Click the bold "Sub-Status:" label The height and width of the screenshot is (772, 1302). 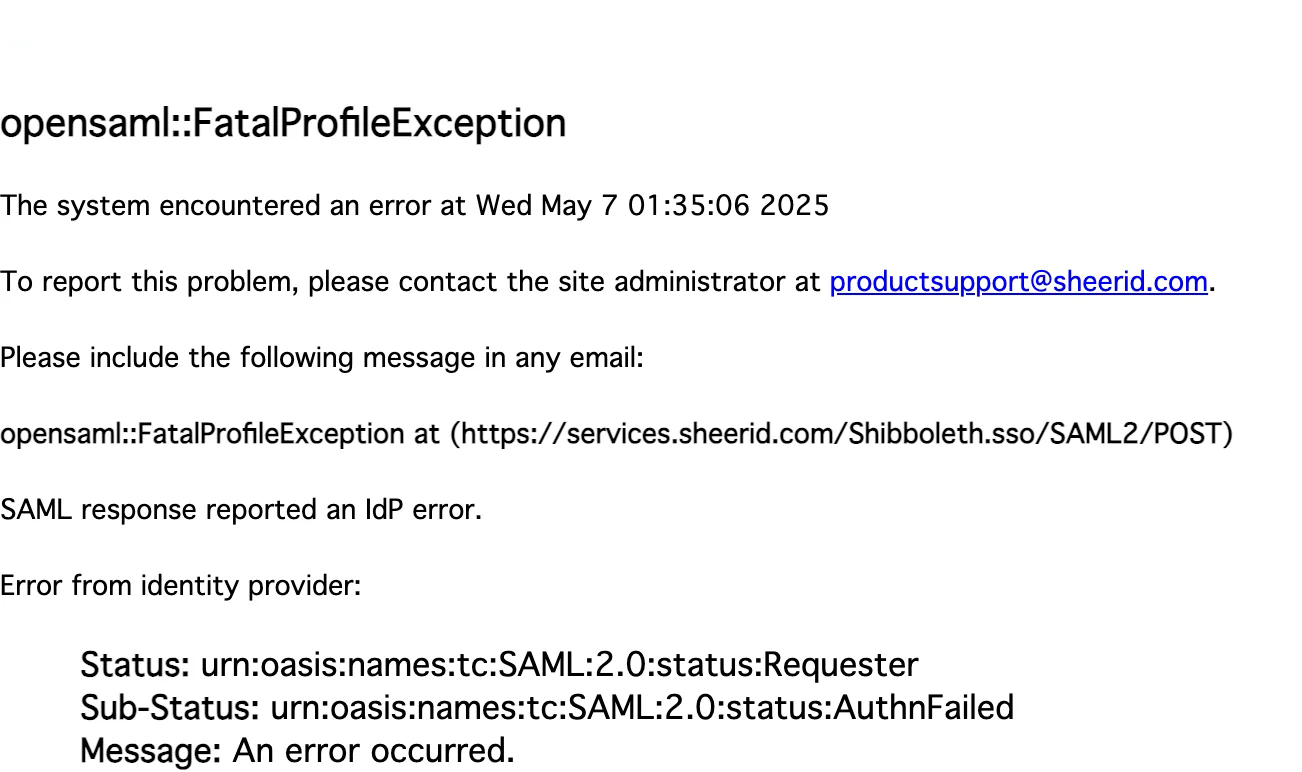[x=170, y=708]
